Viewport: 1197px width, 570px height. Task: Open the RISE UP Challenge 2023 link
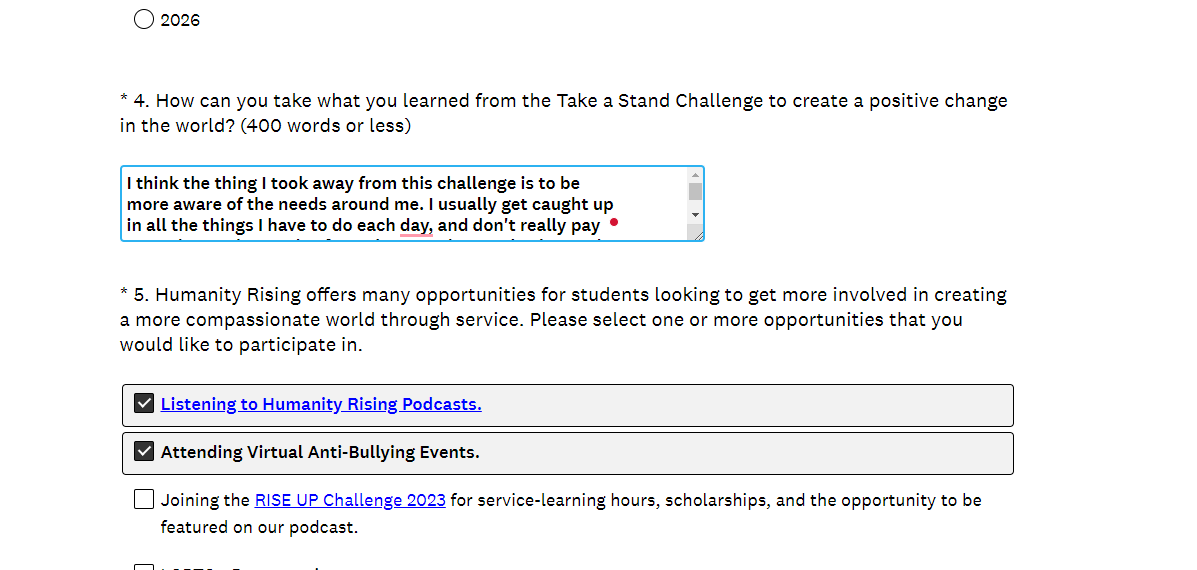pyautogui.click(x=350, y=500)
